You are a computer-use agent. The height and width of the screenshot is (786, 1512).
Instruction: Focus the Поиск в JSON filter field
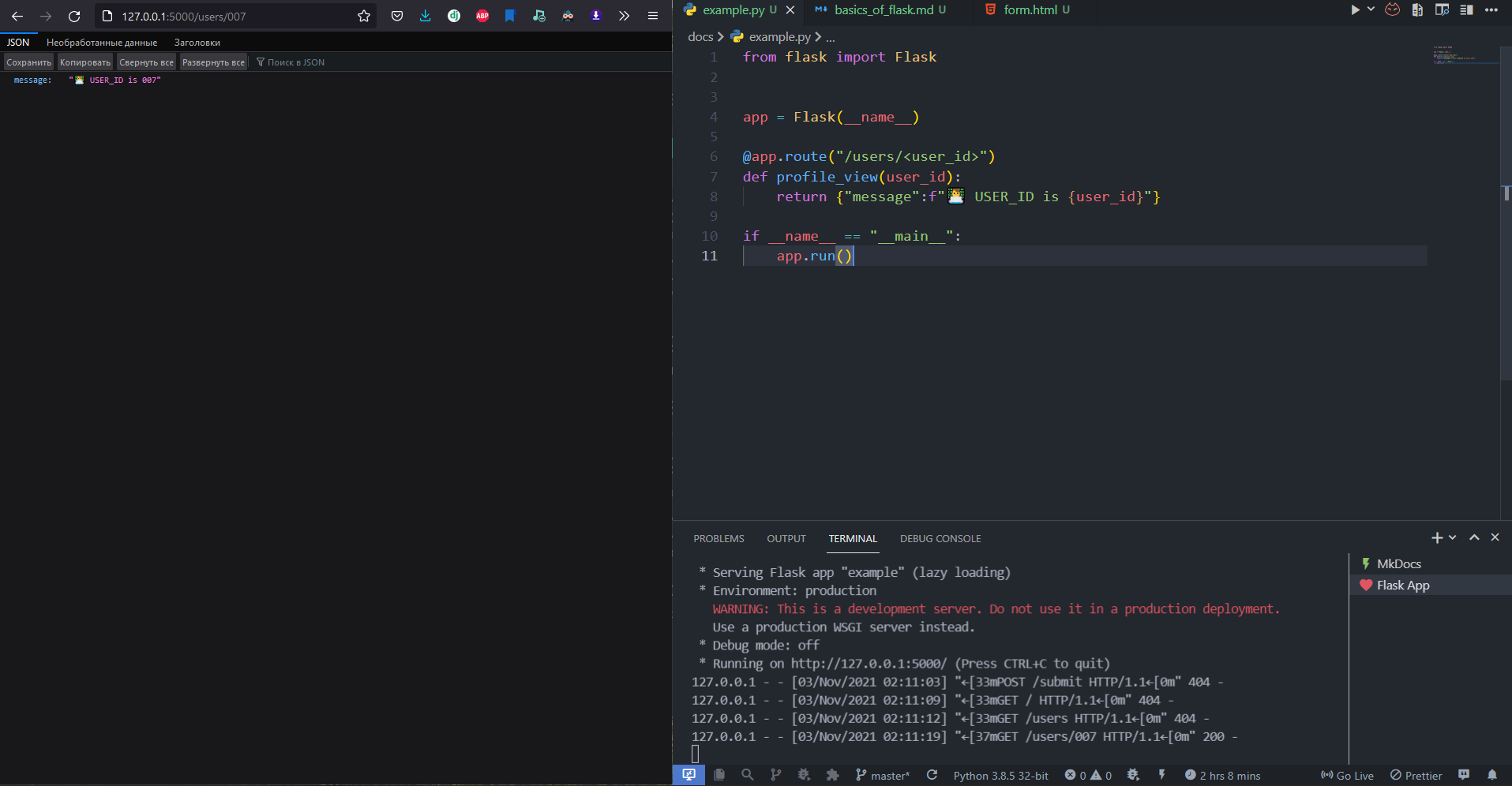coord(296,62)
